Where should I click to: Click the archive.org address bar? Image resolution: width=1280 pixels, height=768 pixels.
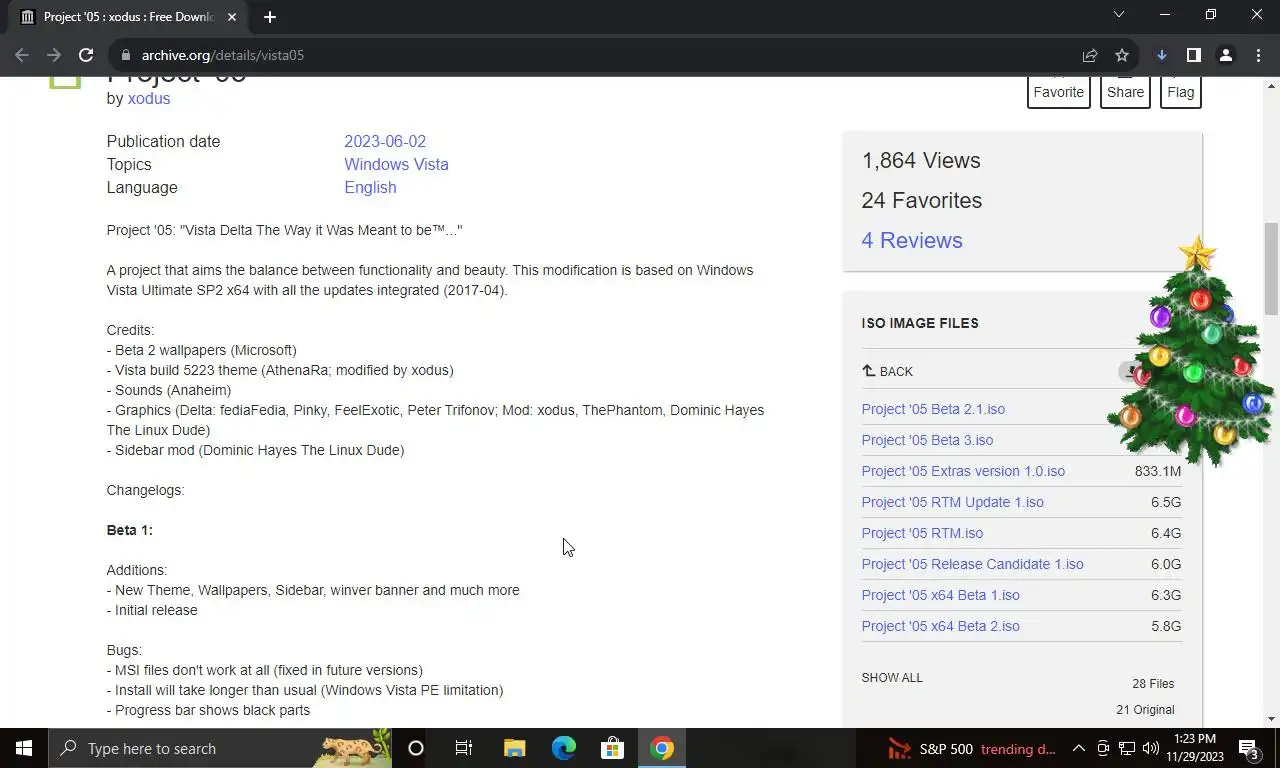point(600,55)
